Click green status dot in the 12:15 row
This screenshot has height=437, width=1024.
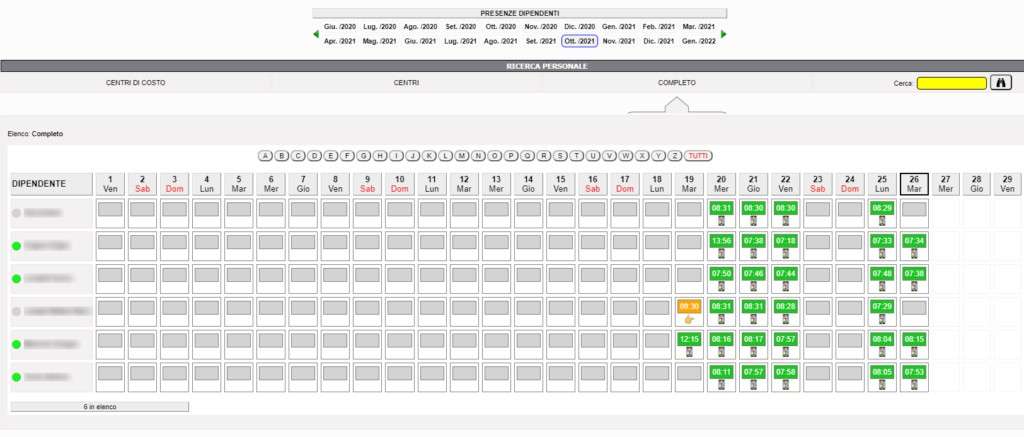16,344
